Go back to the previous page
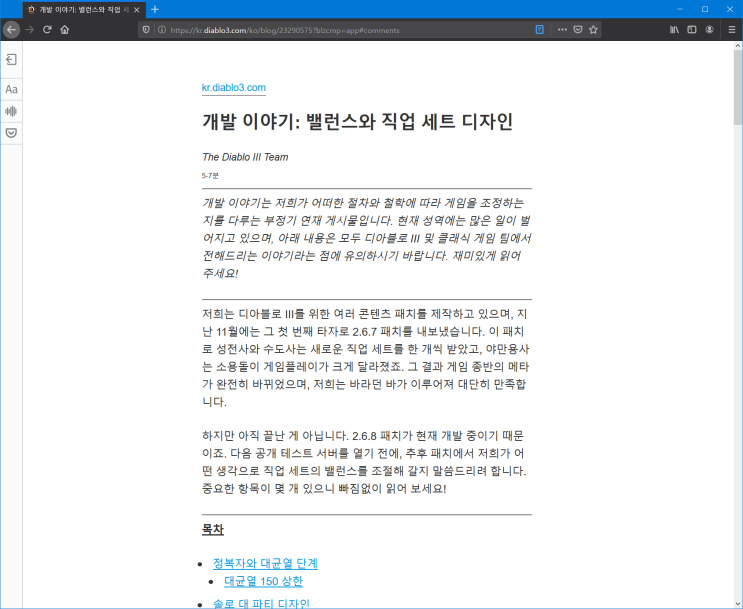The width and height of the screenshot is (743, 609). pyautogui.click(x=11, y=29)
